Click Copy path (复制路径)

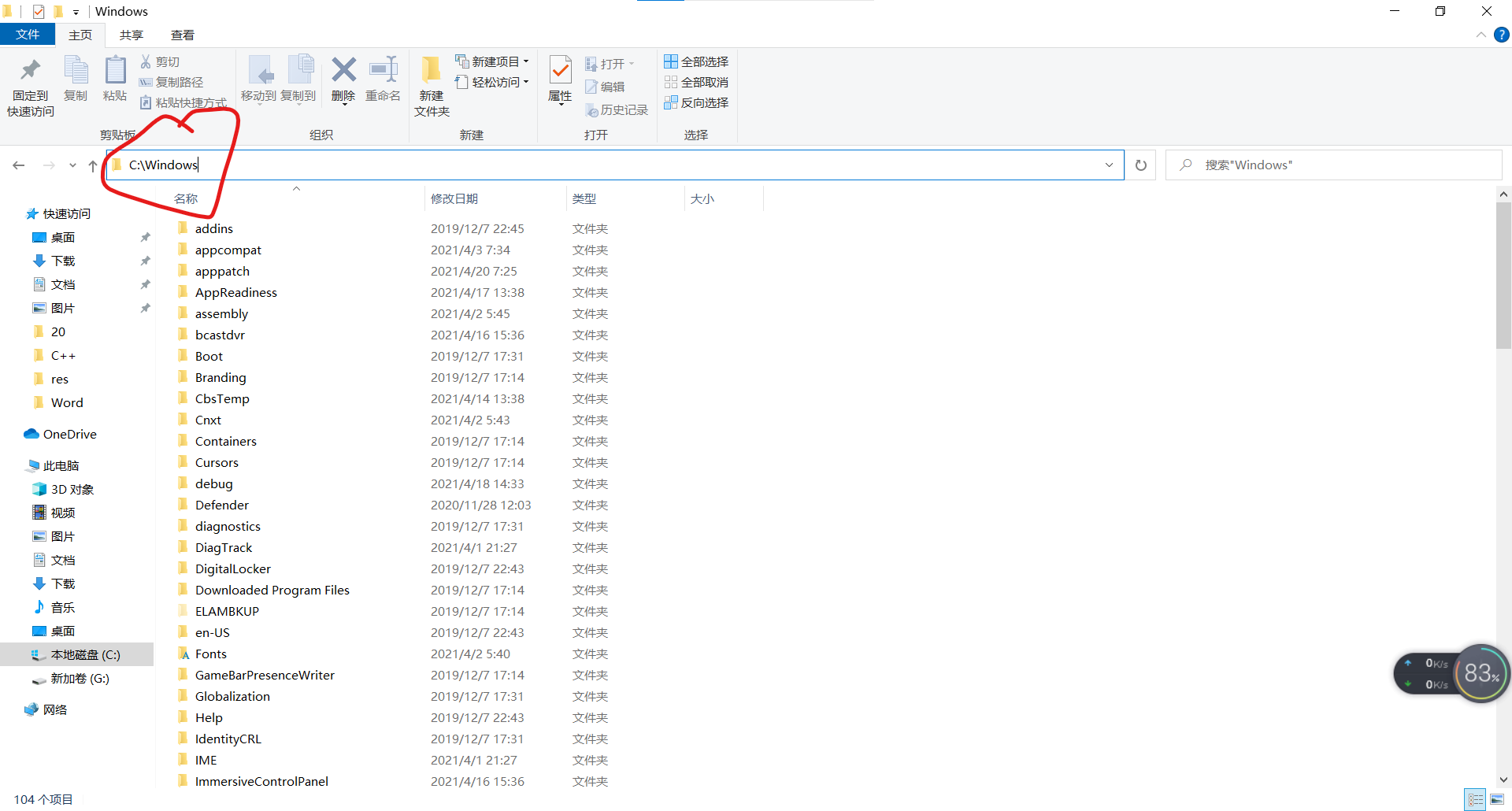click(171, 82)
